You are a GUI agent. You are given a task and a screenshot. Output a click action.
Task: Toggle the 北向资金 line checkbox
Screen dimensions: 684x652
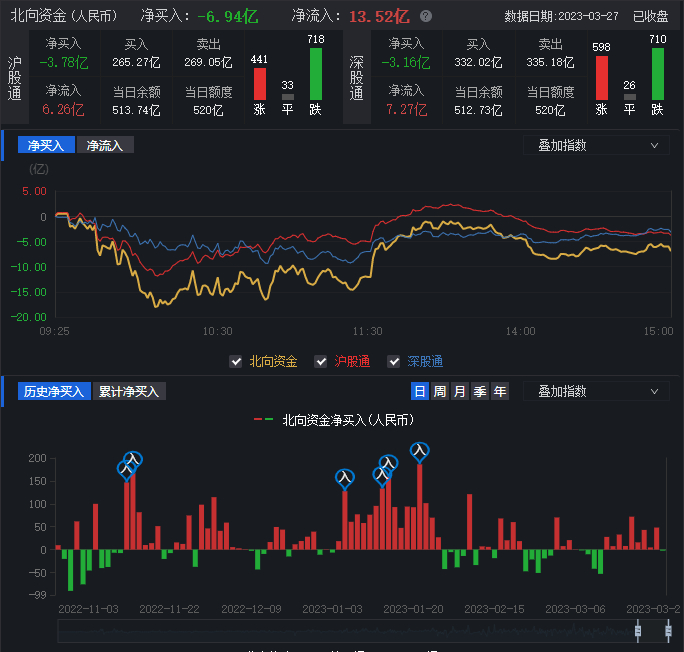(x=236, y=362)
